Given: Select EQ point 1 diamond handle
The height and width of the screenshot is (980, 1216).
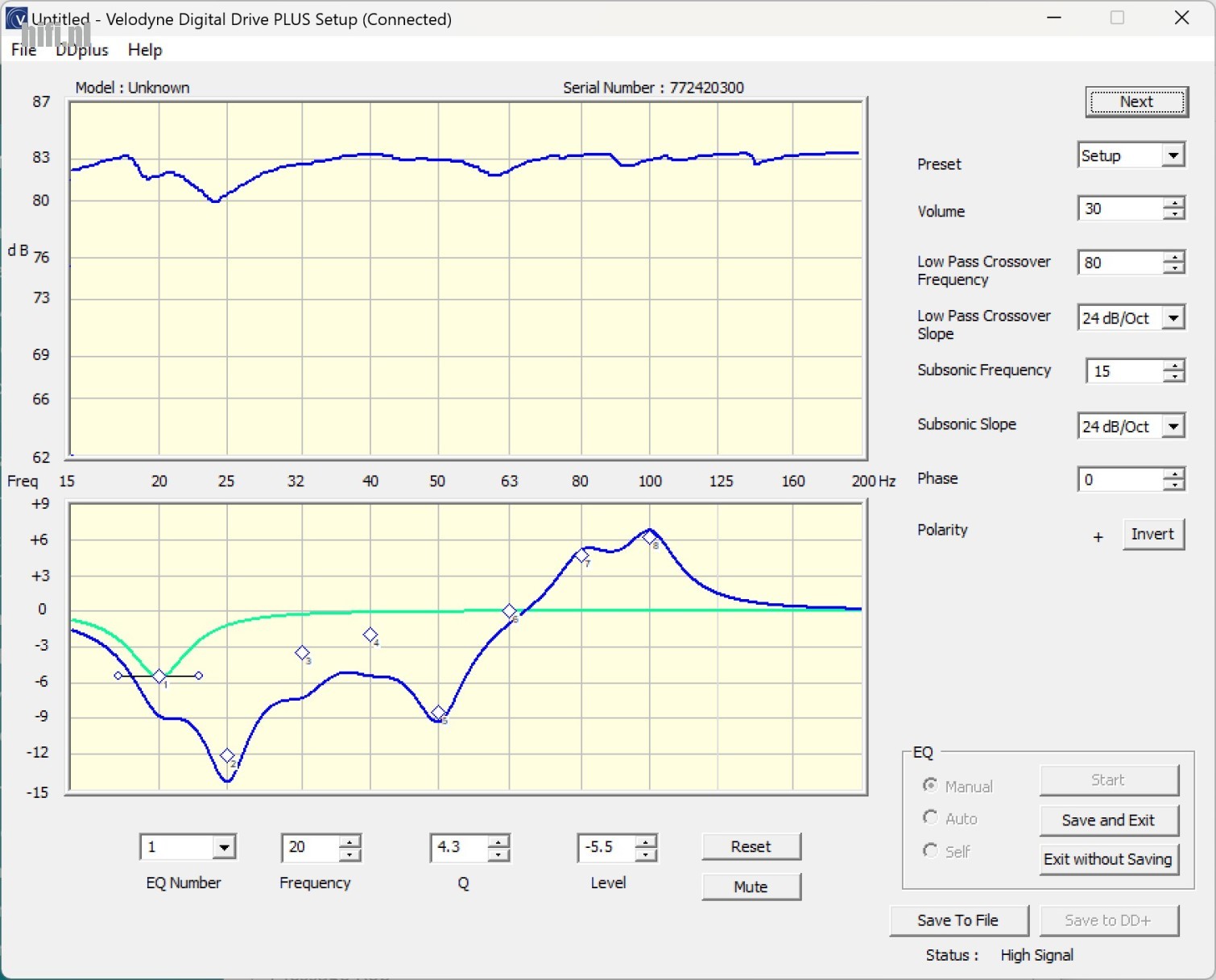Looking at the screenshot, I should (x=159, y=676).
